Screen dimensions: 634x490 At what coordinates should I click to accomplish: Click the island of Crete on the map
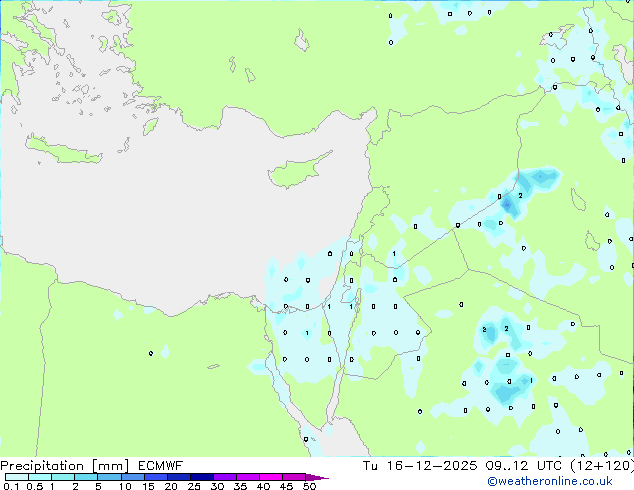(x=63, y=150)
